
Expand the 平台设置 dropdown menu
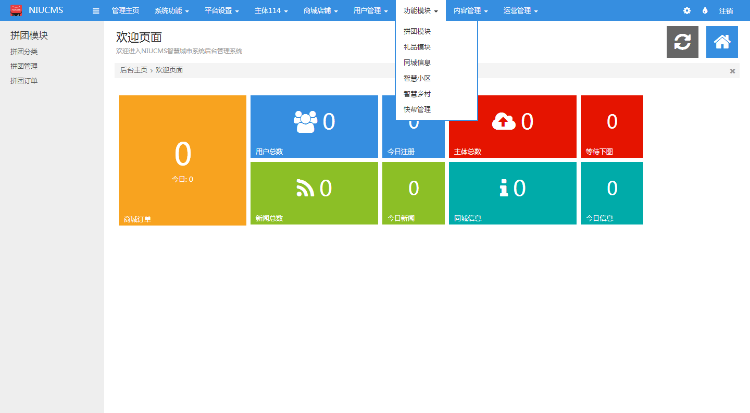221,11
